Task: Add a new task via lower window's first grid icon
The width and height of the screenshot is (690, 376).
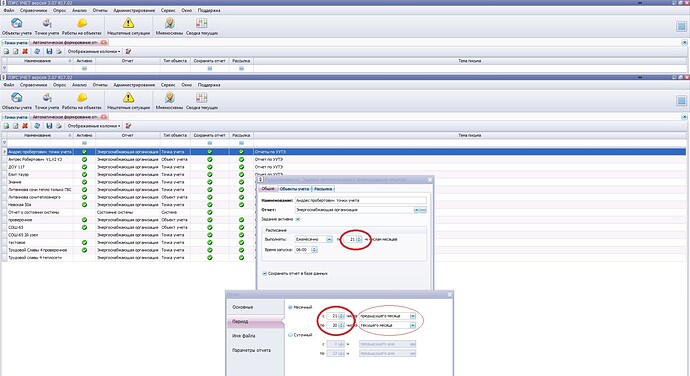Action: (6, 126)
